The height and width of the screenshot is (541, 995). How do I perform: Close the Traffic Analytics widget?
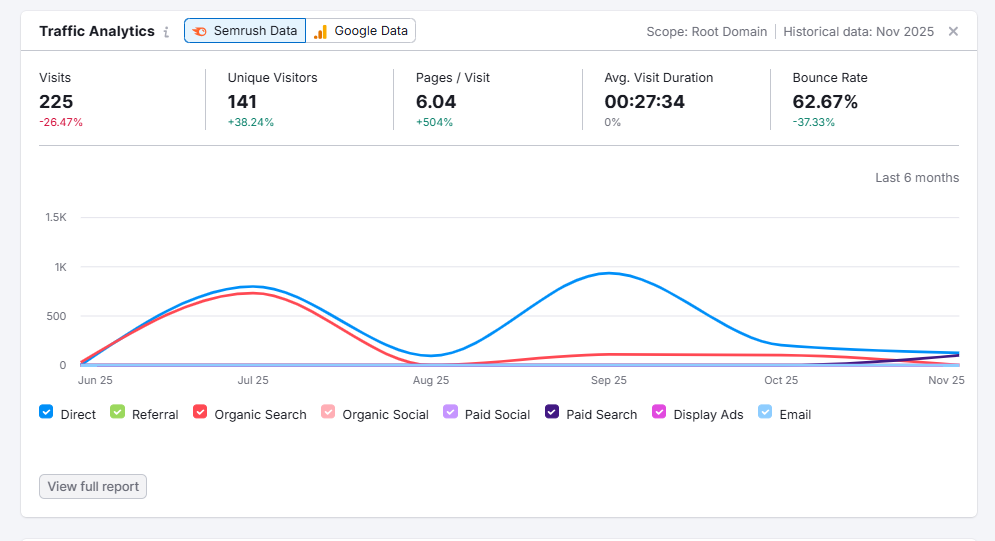coord(953,31)
